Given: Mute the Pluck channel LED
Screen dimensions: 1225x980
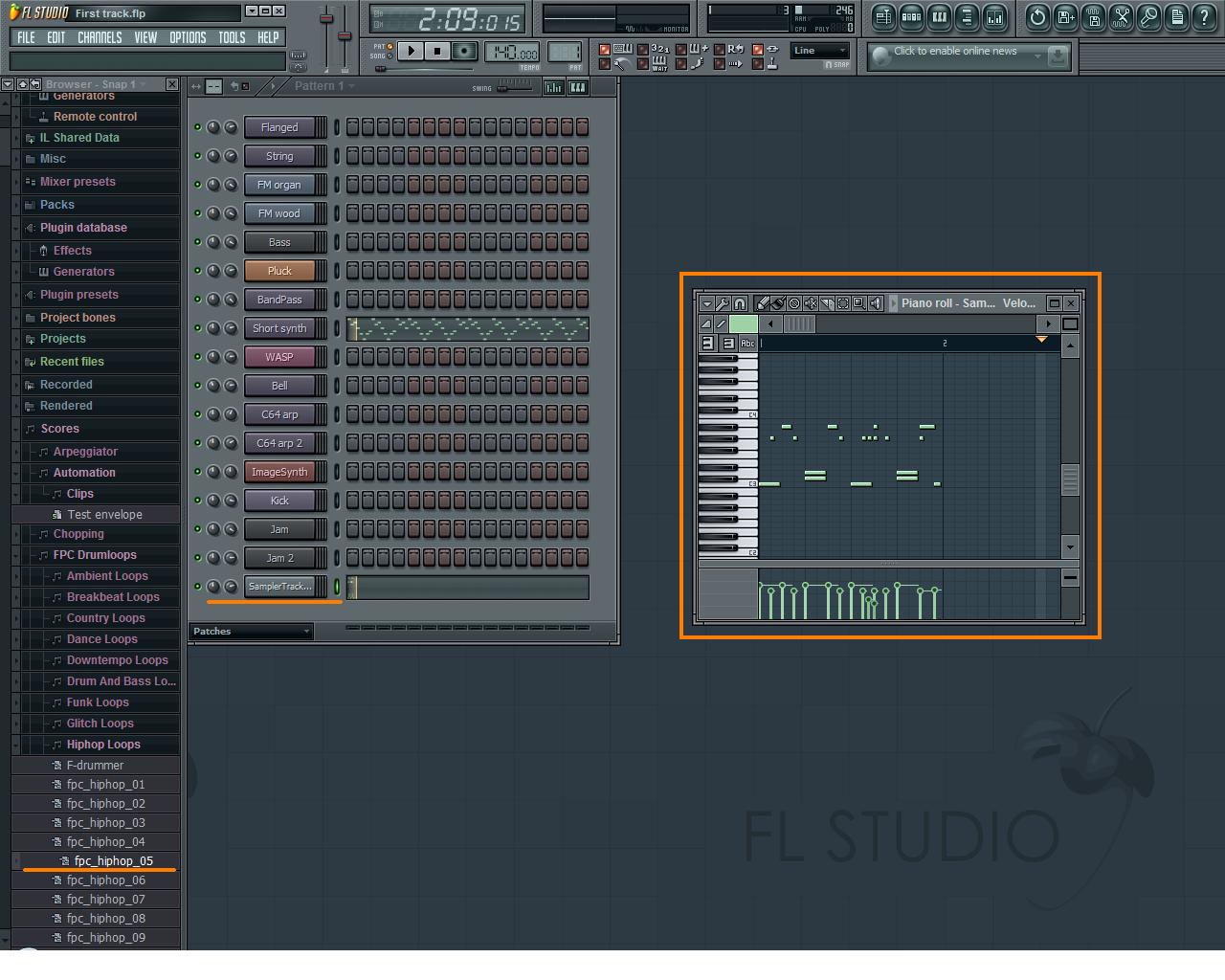Looking at the screenshot, I should [x=198, y=271].
